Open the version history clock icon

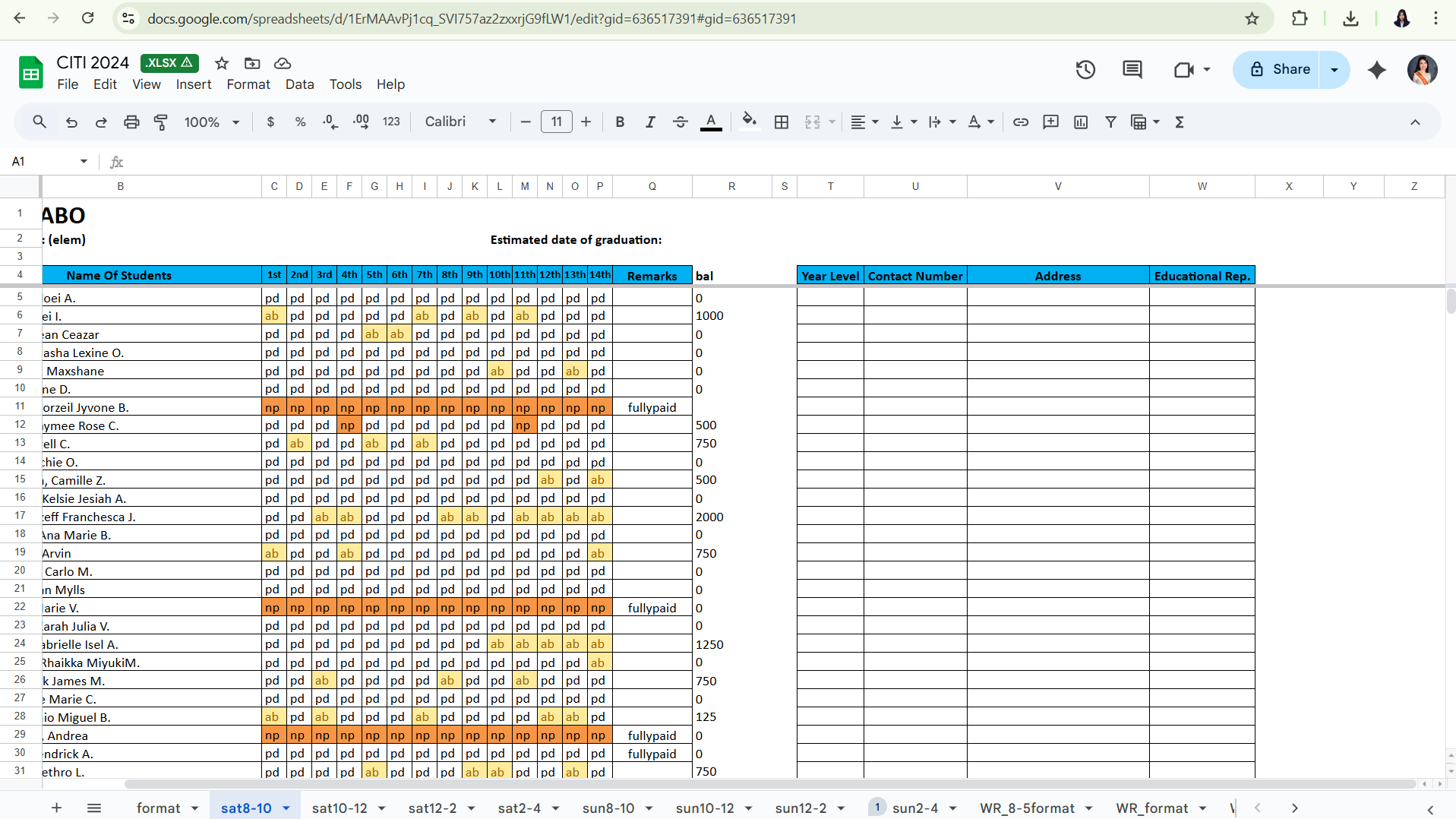coord(1085,70)
